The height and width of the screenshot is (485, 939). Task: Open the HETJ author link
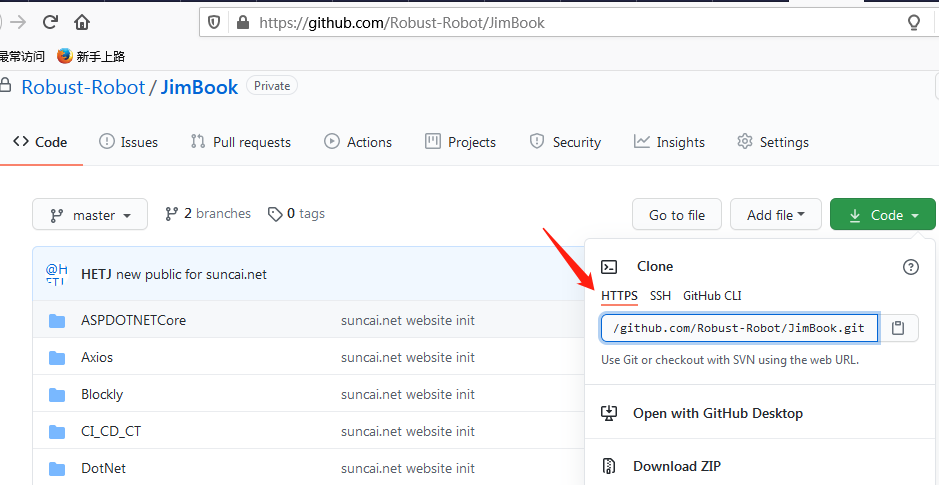point(96,275)
